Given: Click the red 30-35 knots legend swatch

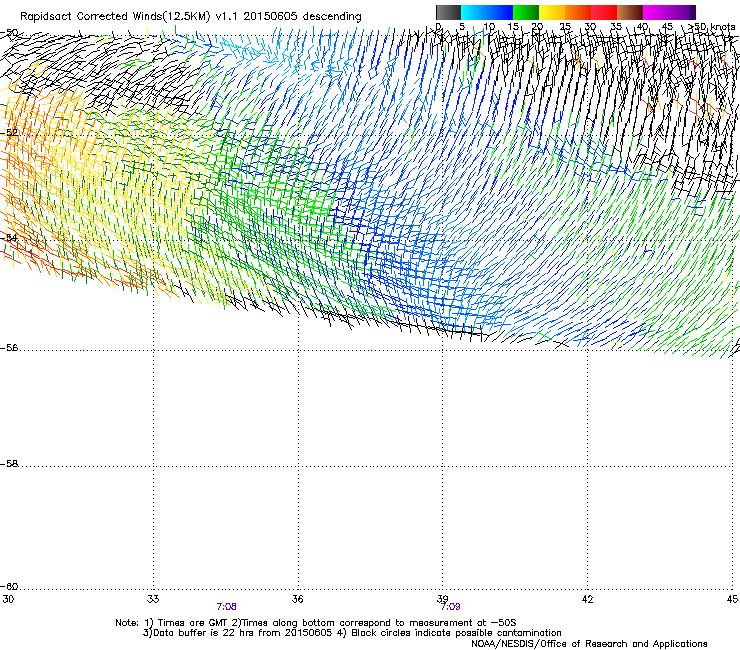Looking at the screenshot, I should tap(604, 12).
